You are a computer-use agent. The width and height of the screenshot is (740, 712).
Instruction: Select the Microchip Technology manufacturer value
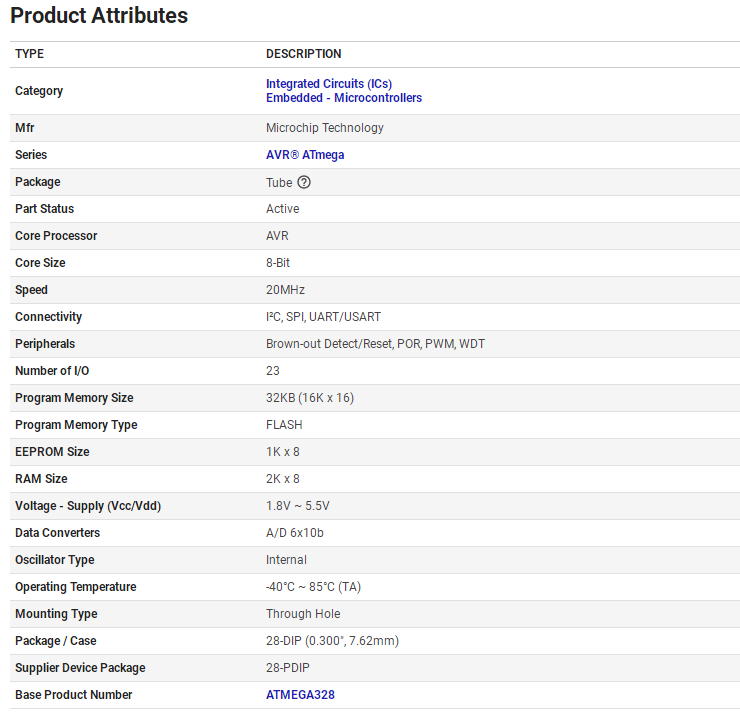(x=324, y=128)
